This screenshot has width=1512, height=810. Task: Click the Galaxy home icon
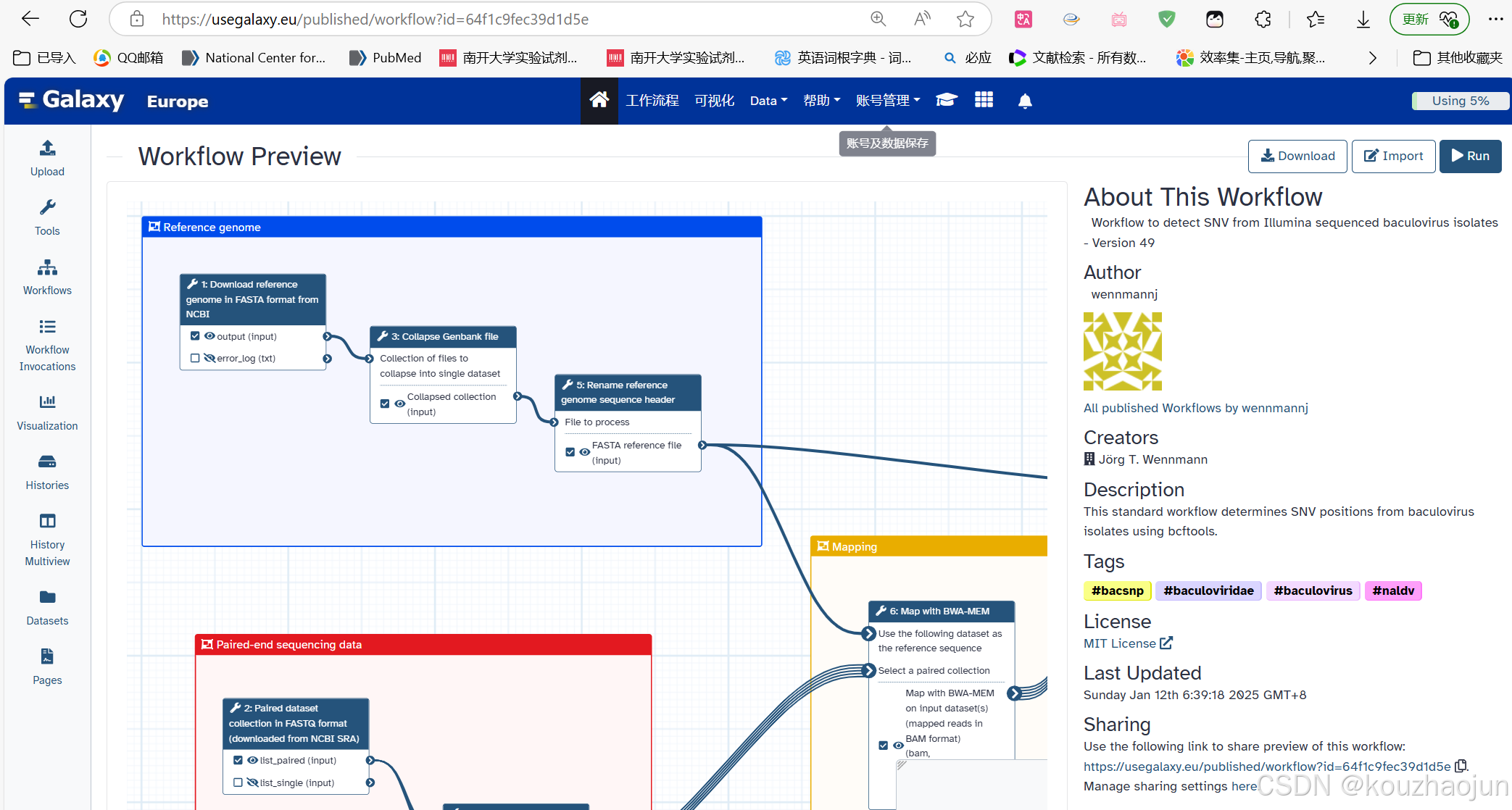coord(599,101)
